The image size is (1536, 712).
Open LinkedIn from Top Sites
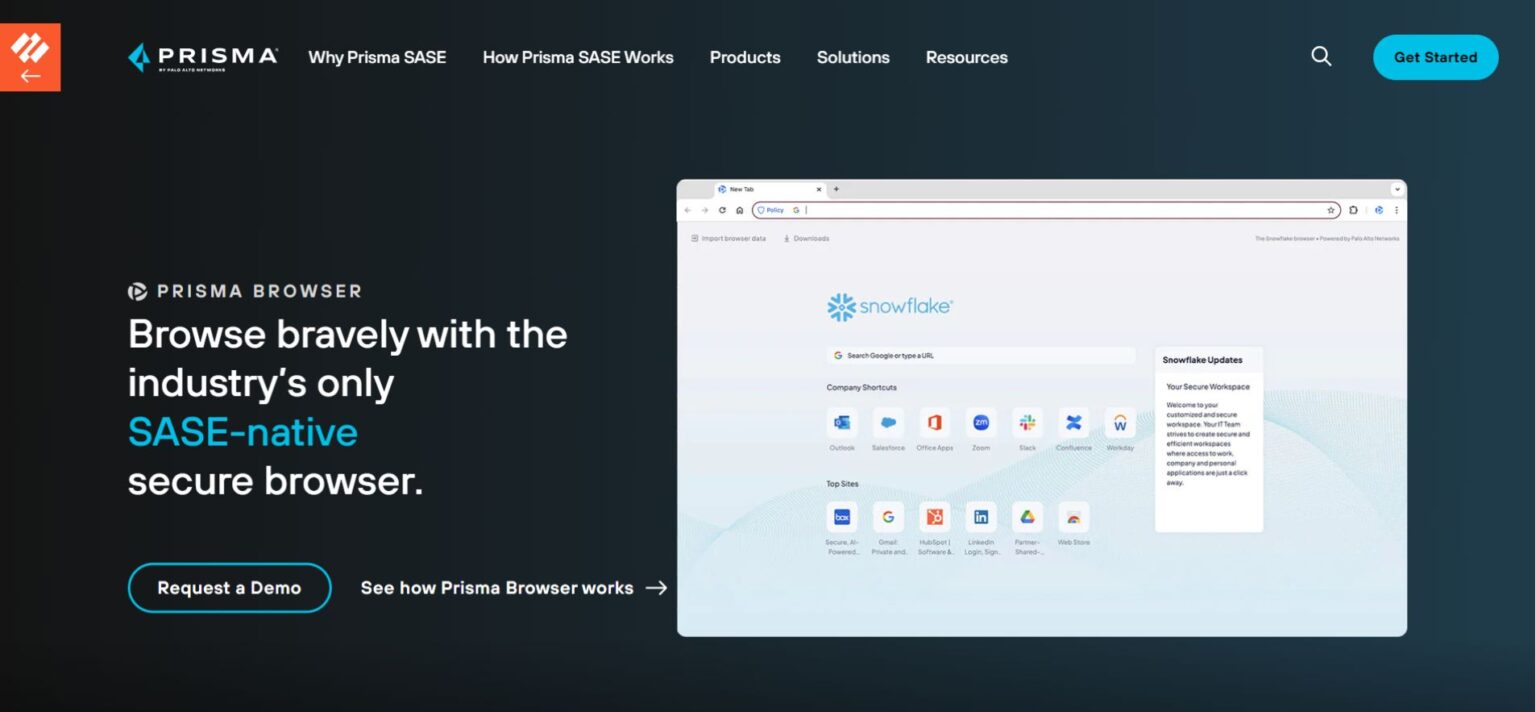[x=981, y=517]
